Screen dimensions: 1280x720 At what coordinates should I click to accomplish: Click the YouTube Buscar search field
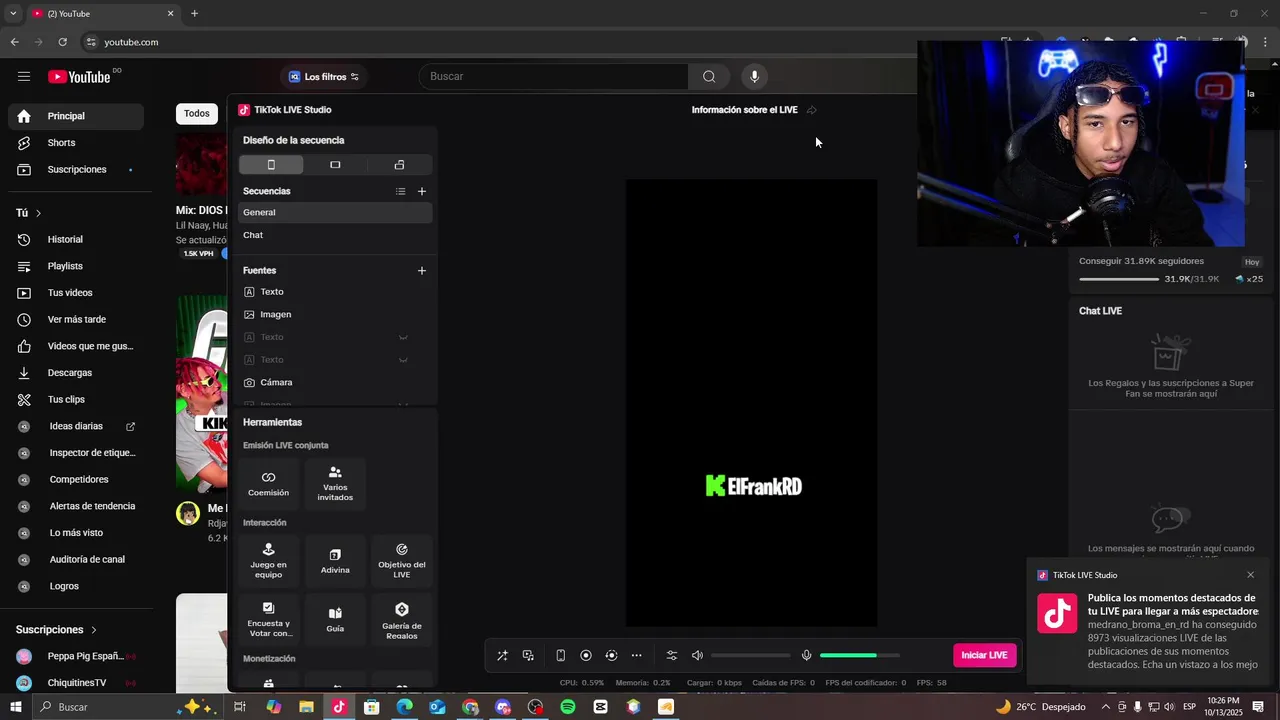555,77
